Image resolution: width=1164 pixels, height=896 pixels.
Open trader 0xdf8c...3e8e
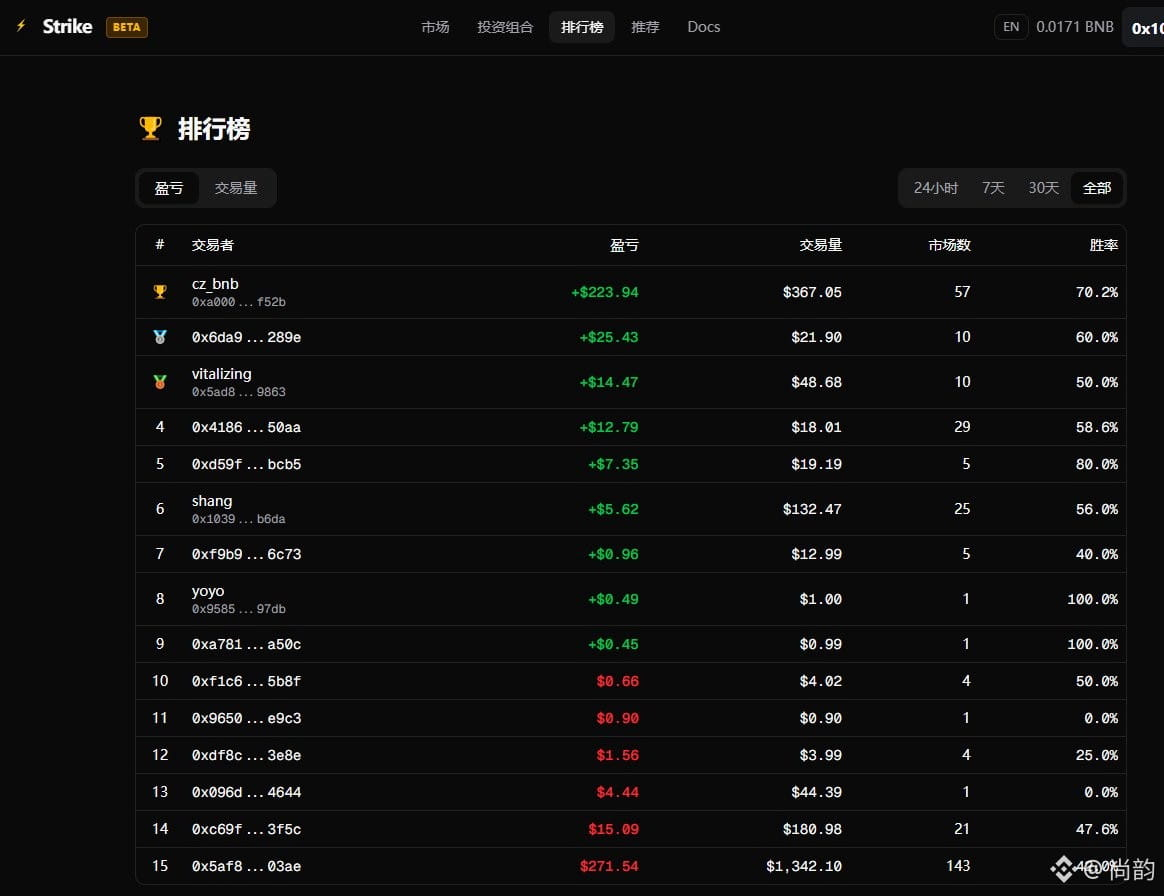click(x=246, y=755)
